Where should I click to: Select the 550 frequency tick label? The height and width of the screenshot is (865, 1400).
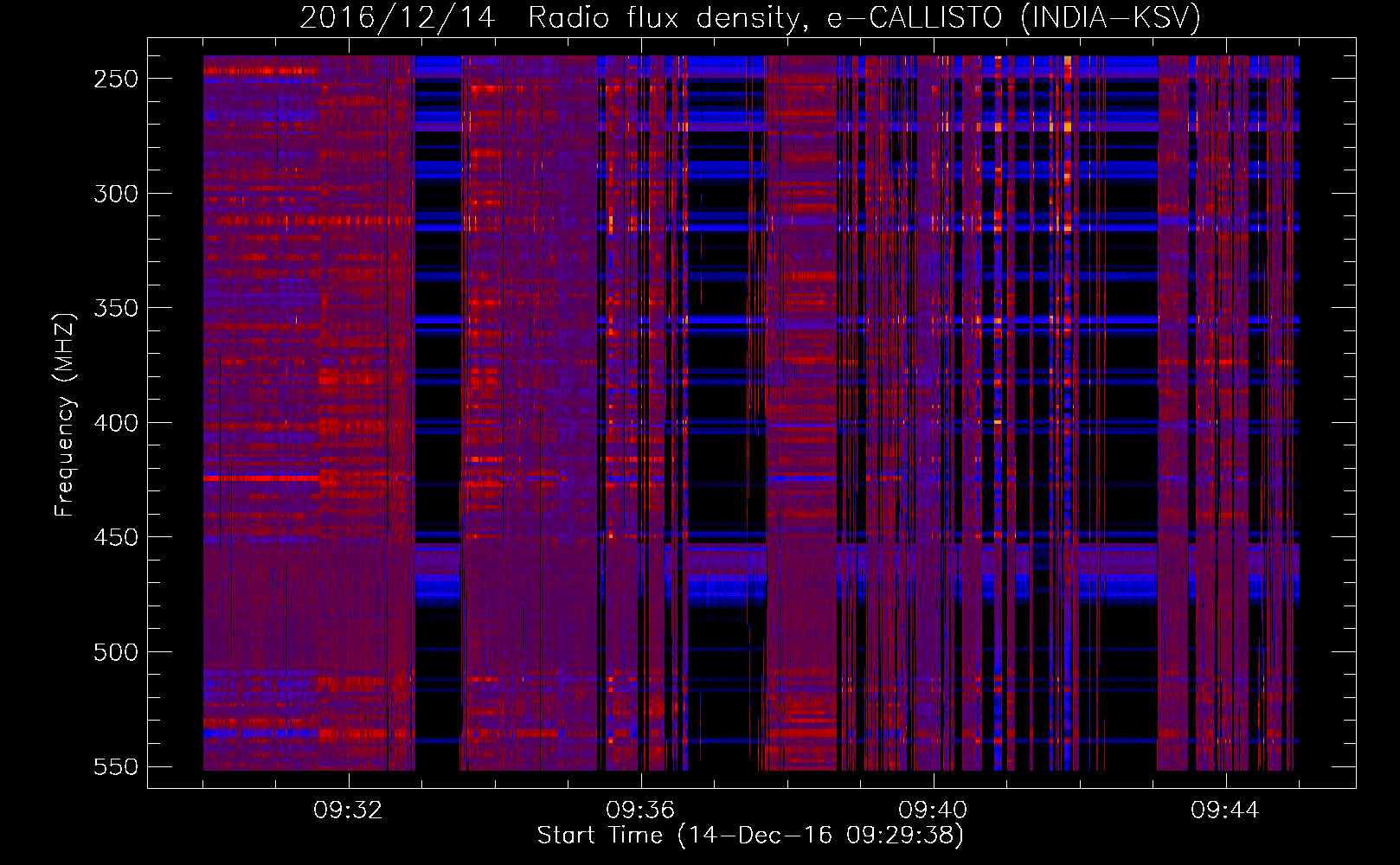point(116,767)
